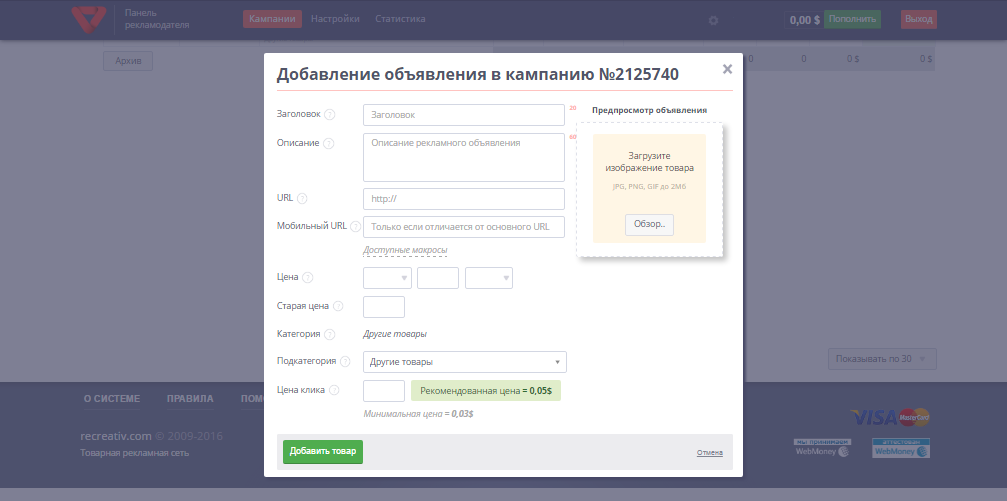Click the Visa MasterCard logo in footer
This screenshot has width=1007, height=501.
pos(890,418)
